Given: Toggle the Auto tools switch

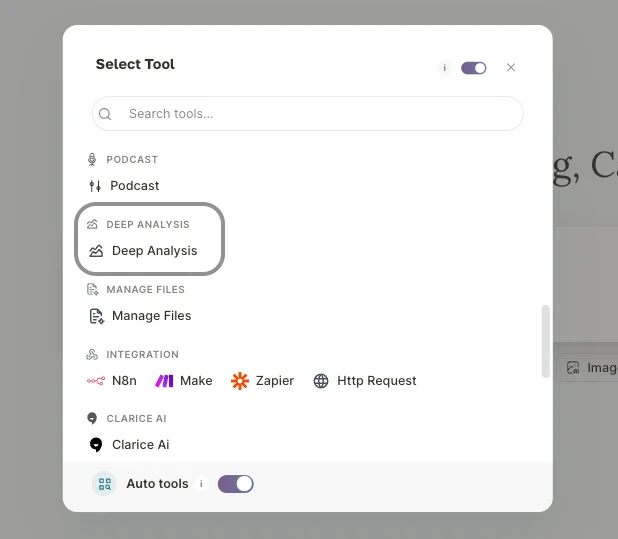Looking at the screenshot, I should tap(236, 484).
